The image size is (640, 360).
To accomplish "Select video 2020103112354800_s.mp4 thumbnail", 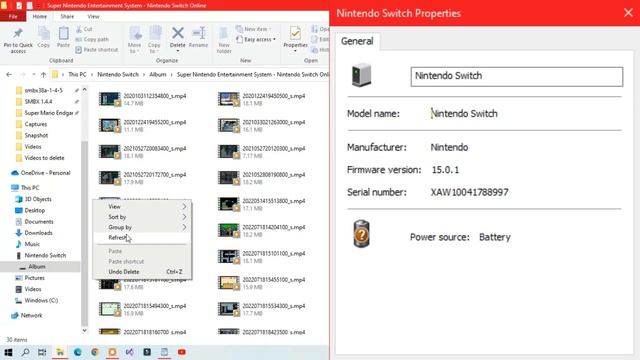I will point(110,99).
